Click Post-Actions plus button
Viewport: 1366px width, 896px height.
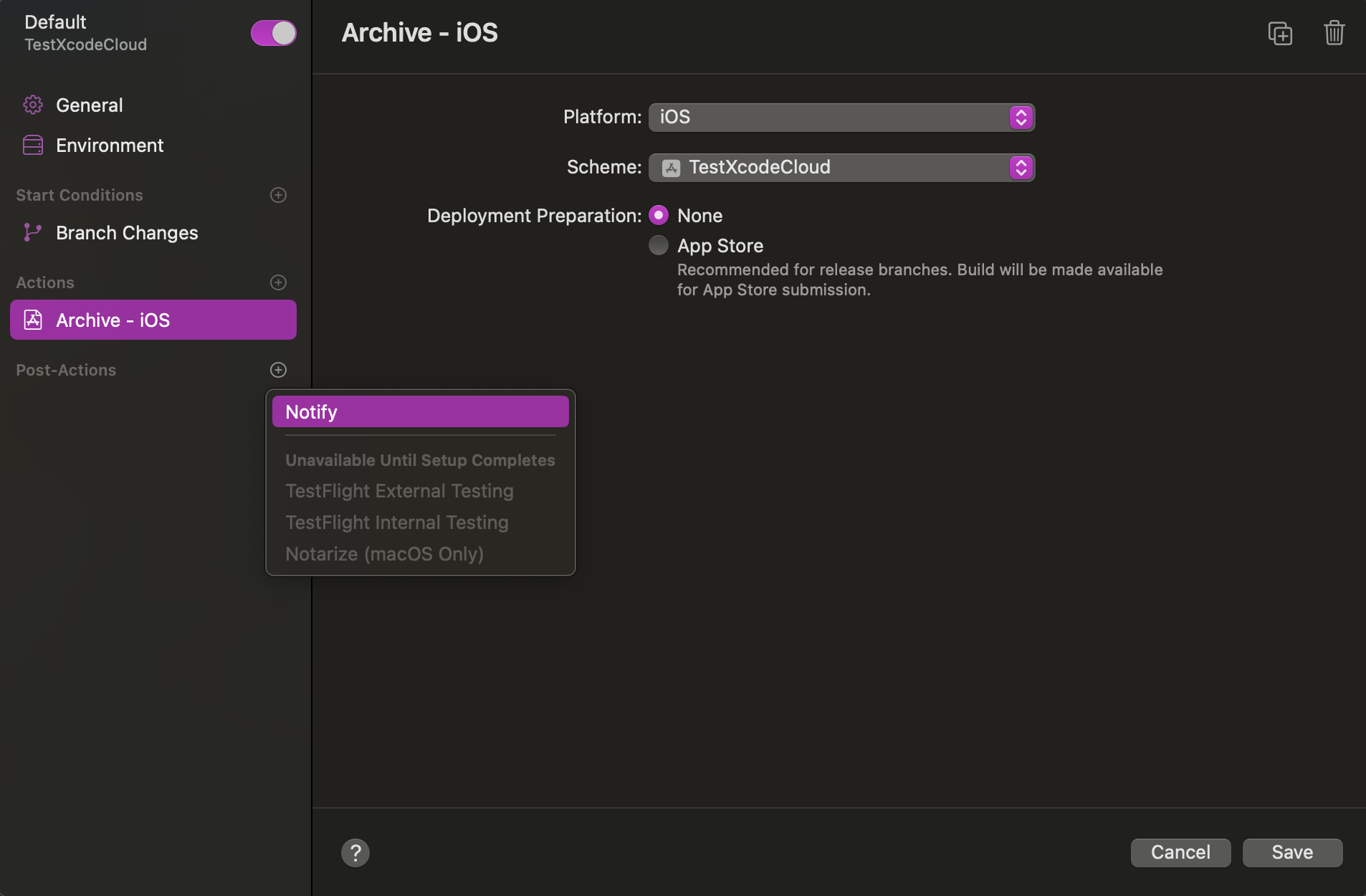[278, 370]
